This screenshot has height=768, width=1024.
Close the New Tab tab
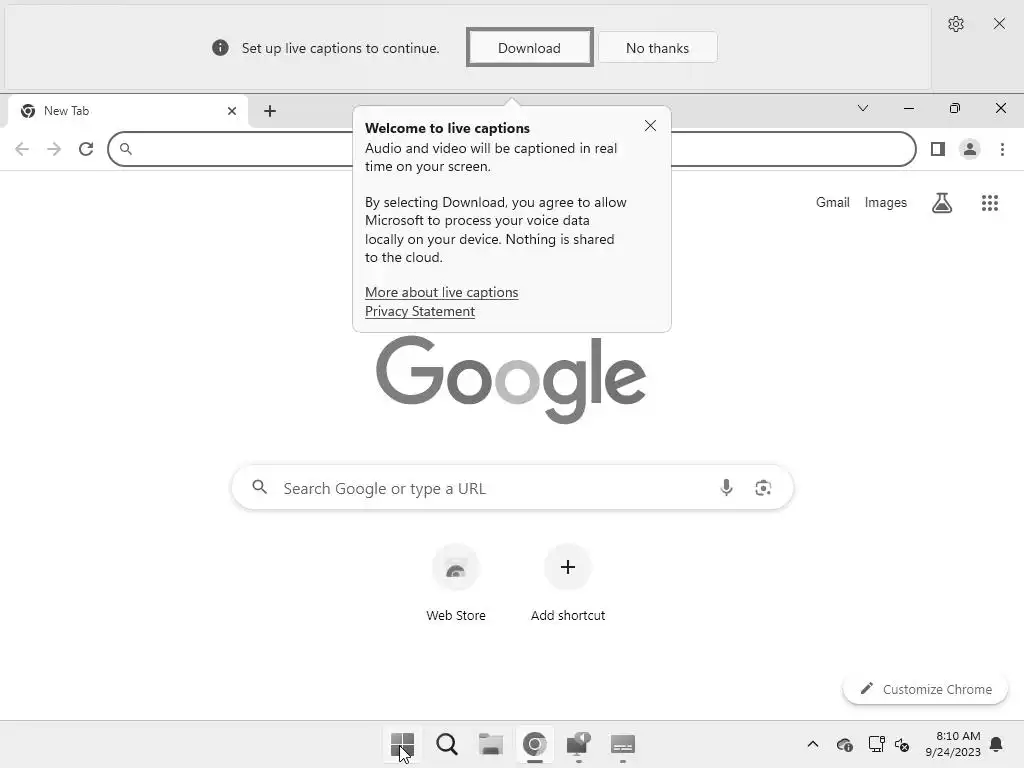pyautogui.click(x=232, y=111)
